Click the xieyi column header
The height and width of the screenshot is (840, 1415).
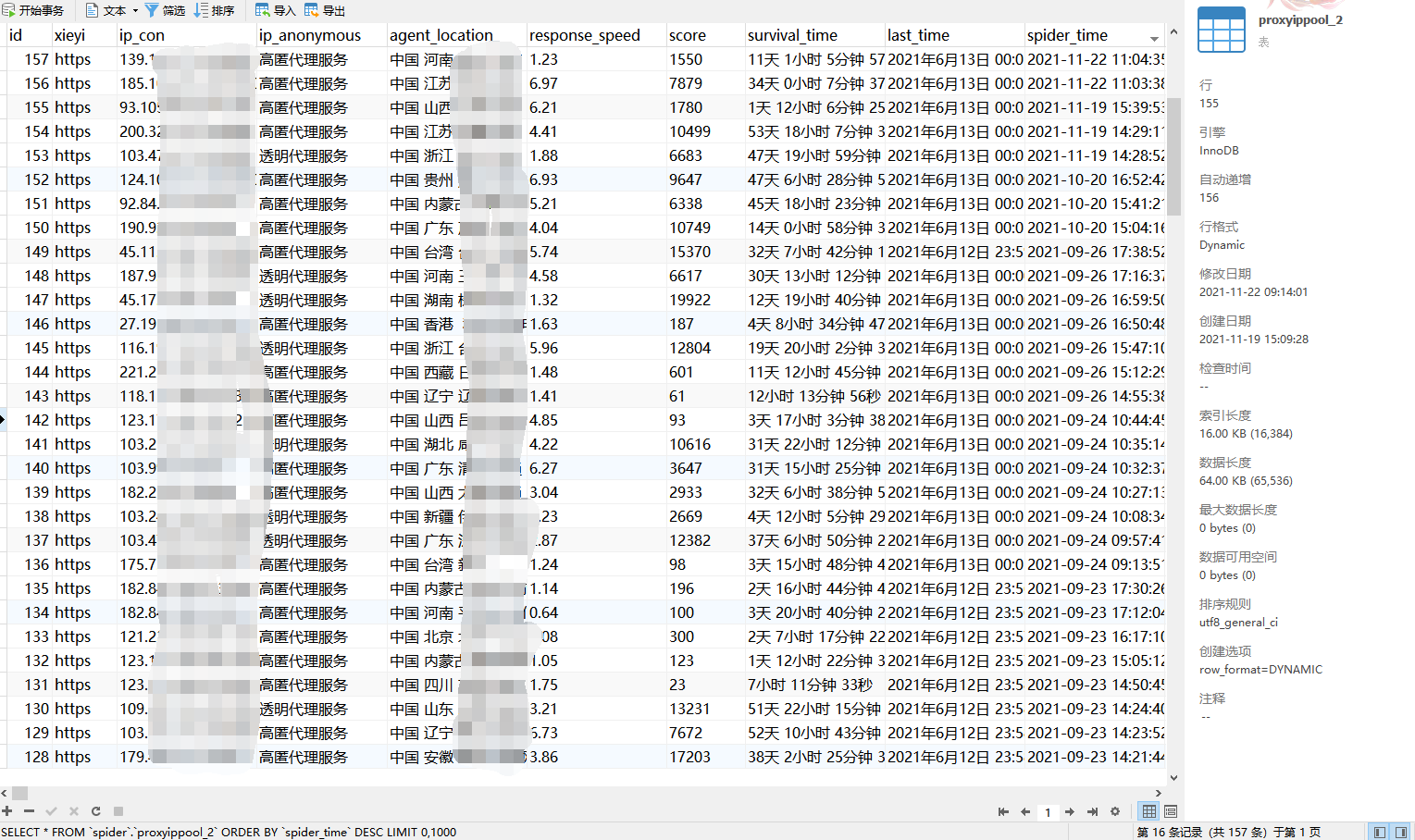[x=83, y=35]
